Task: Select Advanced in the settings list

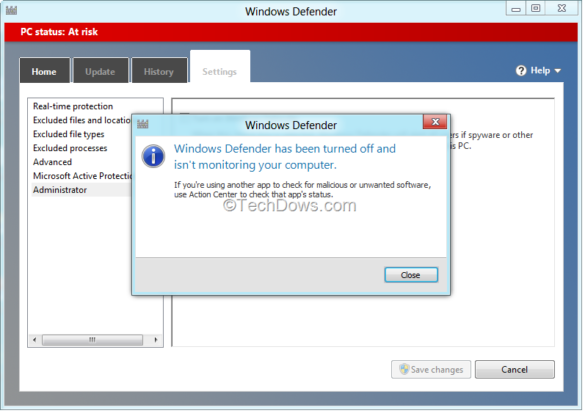Action: click(53, 162)
